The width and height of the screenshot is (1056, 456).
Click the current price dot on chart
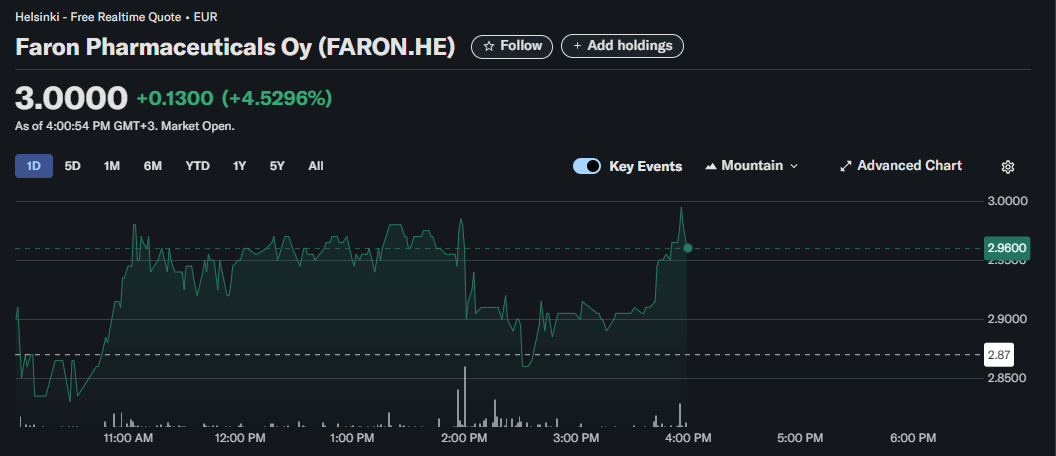pyautogui.click(x=688, y=248)
